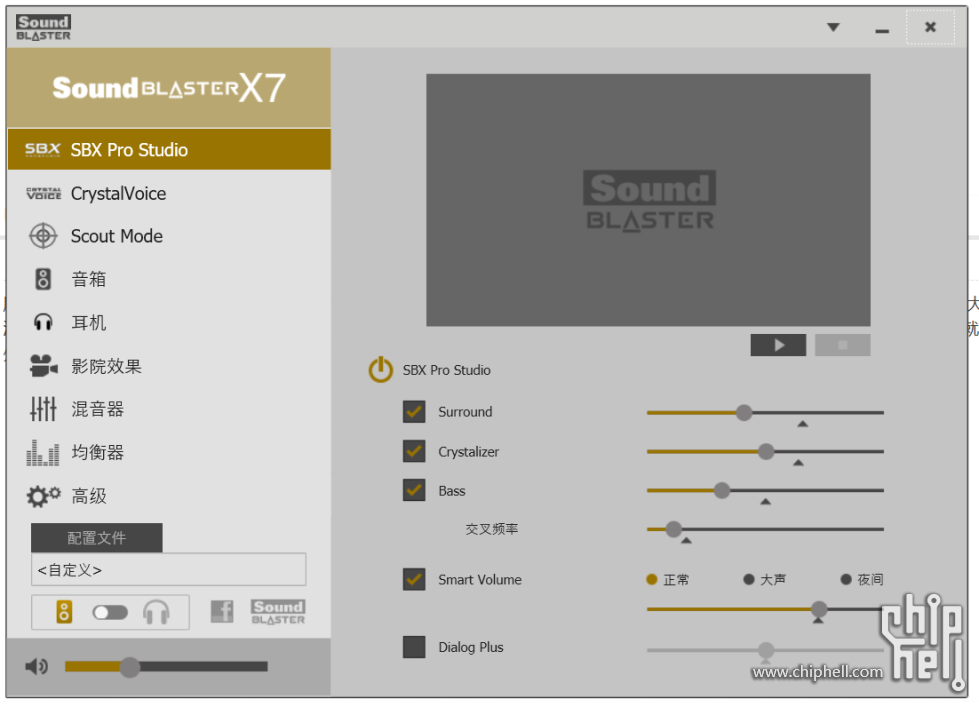Uncheck the Smart Volume checkbox
979x707 pixels.
pyautogui.click(x=414, y=580)
